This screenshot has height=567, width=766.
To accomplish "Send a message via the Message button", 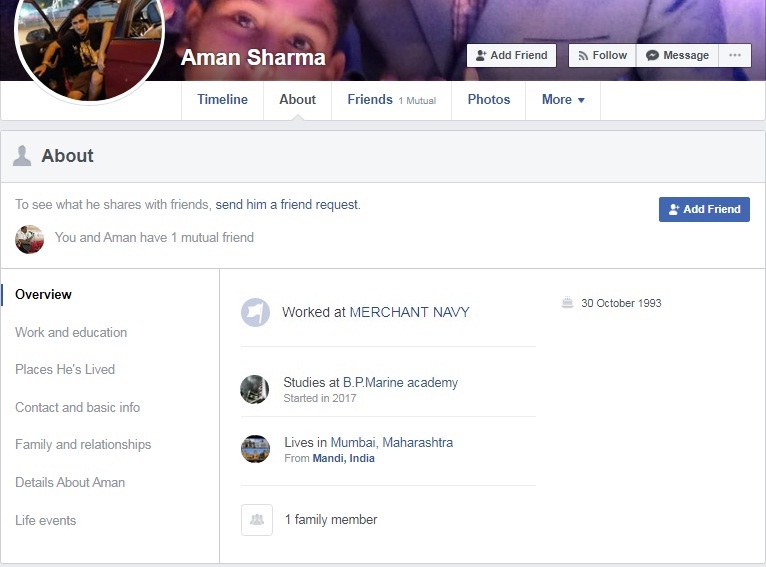I will [x=677, y=55].
